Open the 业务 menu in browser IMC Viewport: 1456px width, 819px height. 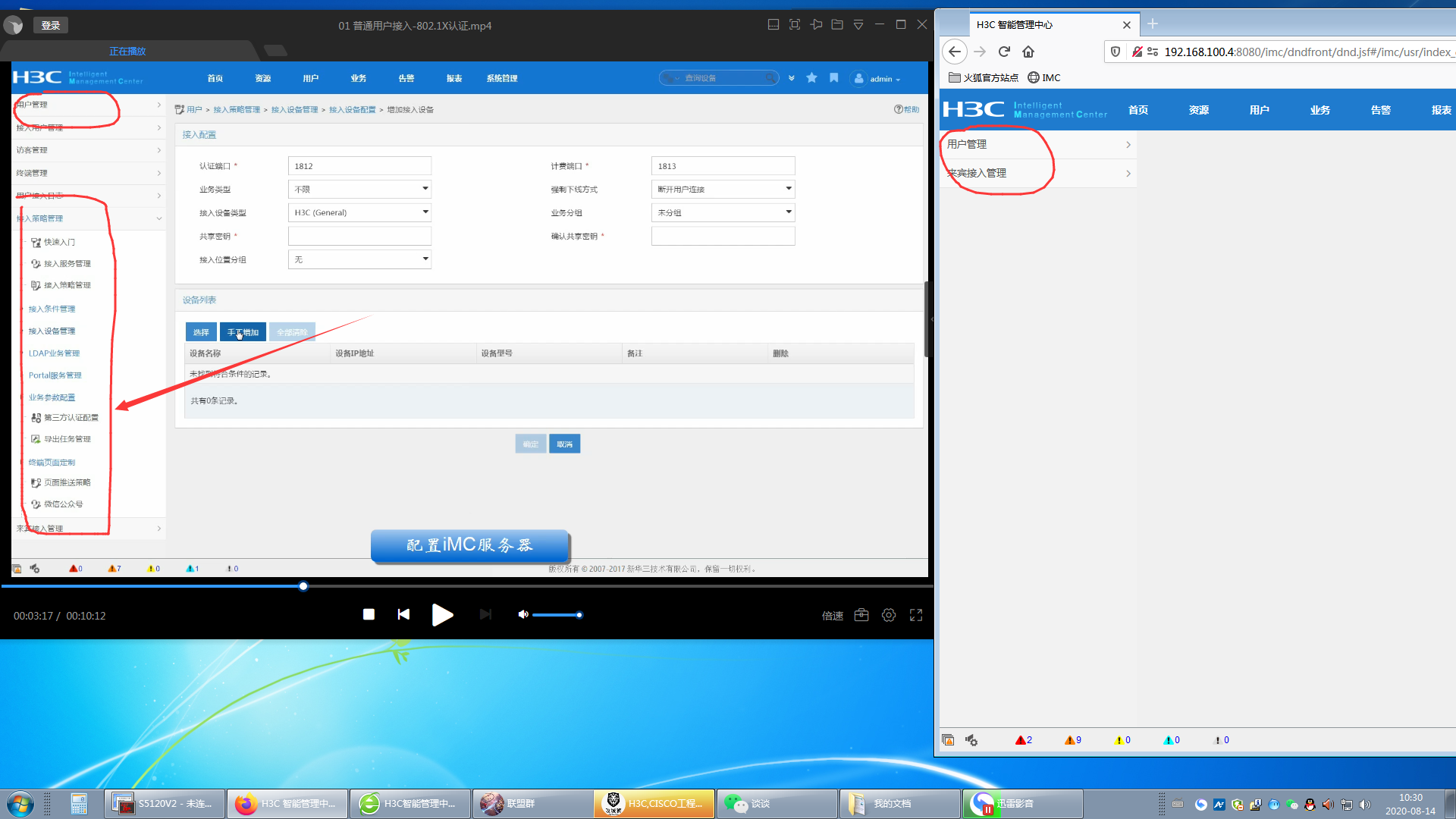click(1319, 110)
